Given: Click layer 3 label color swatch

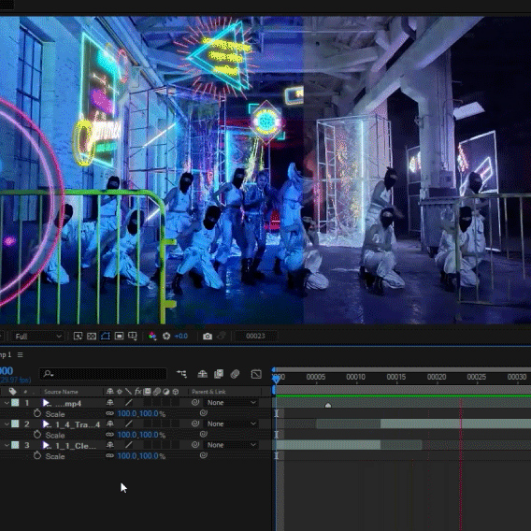Looking at the screenshot, I should click(15, 445).
